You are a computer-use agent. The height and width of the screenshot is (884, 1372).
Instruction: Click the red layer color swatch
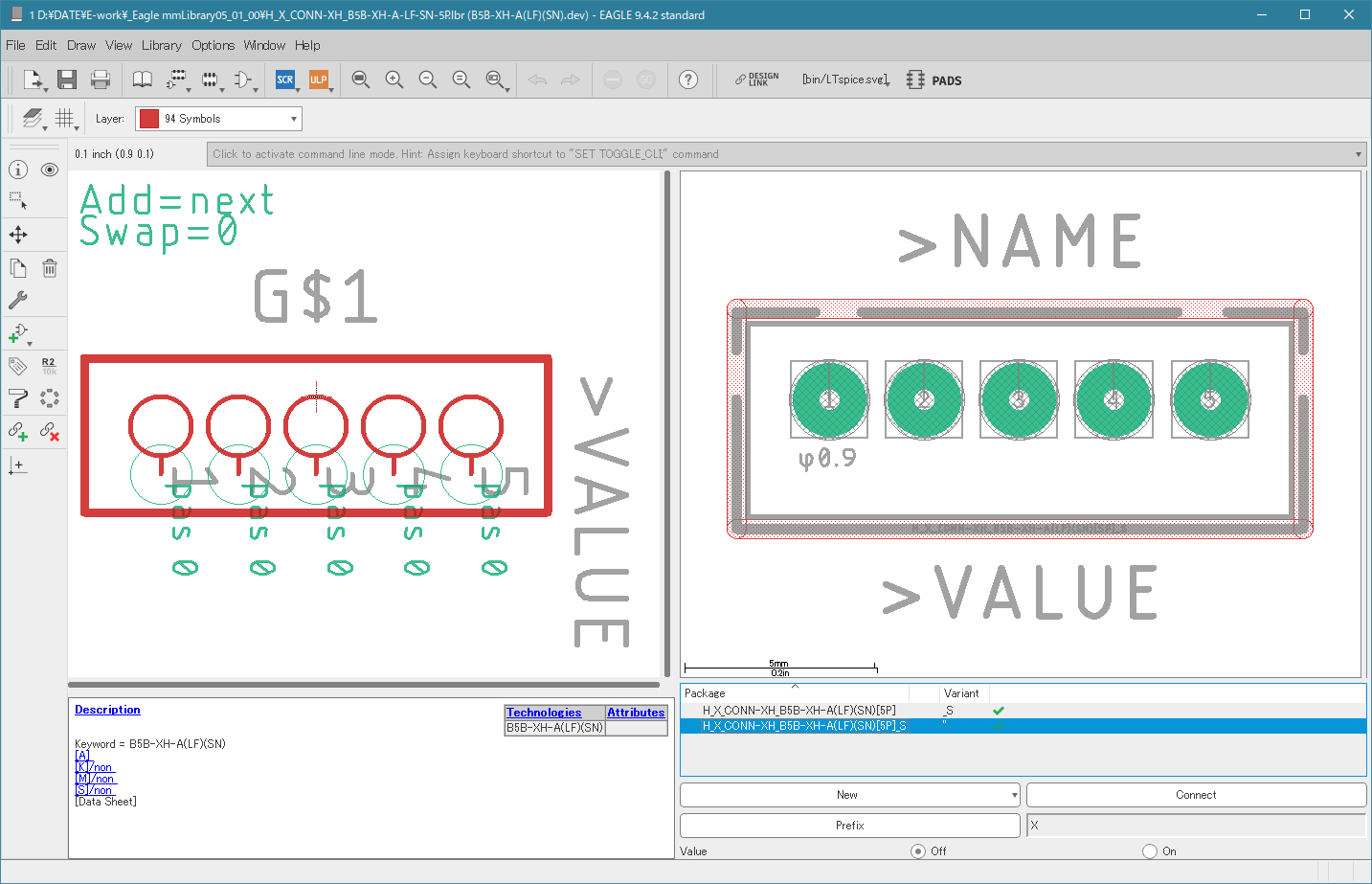148,119
